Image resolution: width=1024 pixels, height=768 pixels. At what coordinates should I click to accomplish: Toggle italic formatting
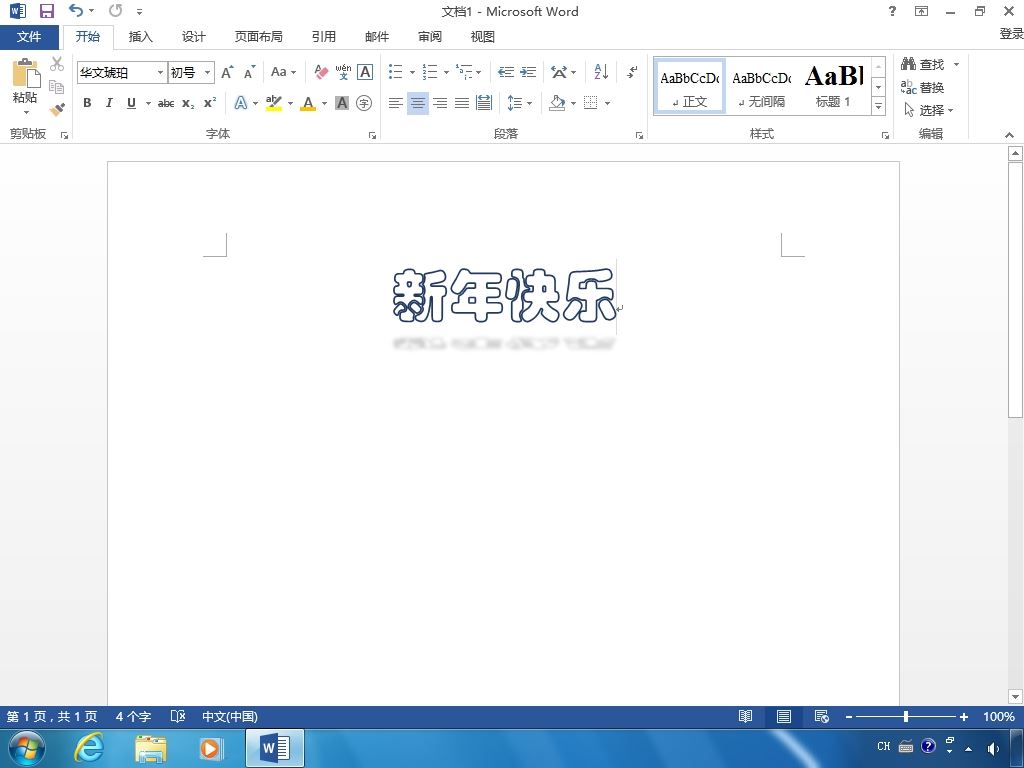tap(109, 103)
